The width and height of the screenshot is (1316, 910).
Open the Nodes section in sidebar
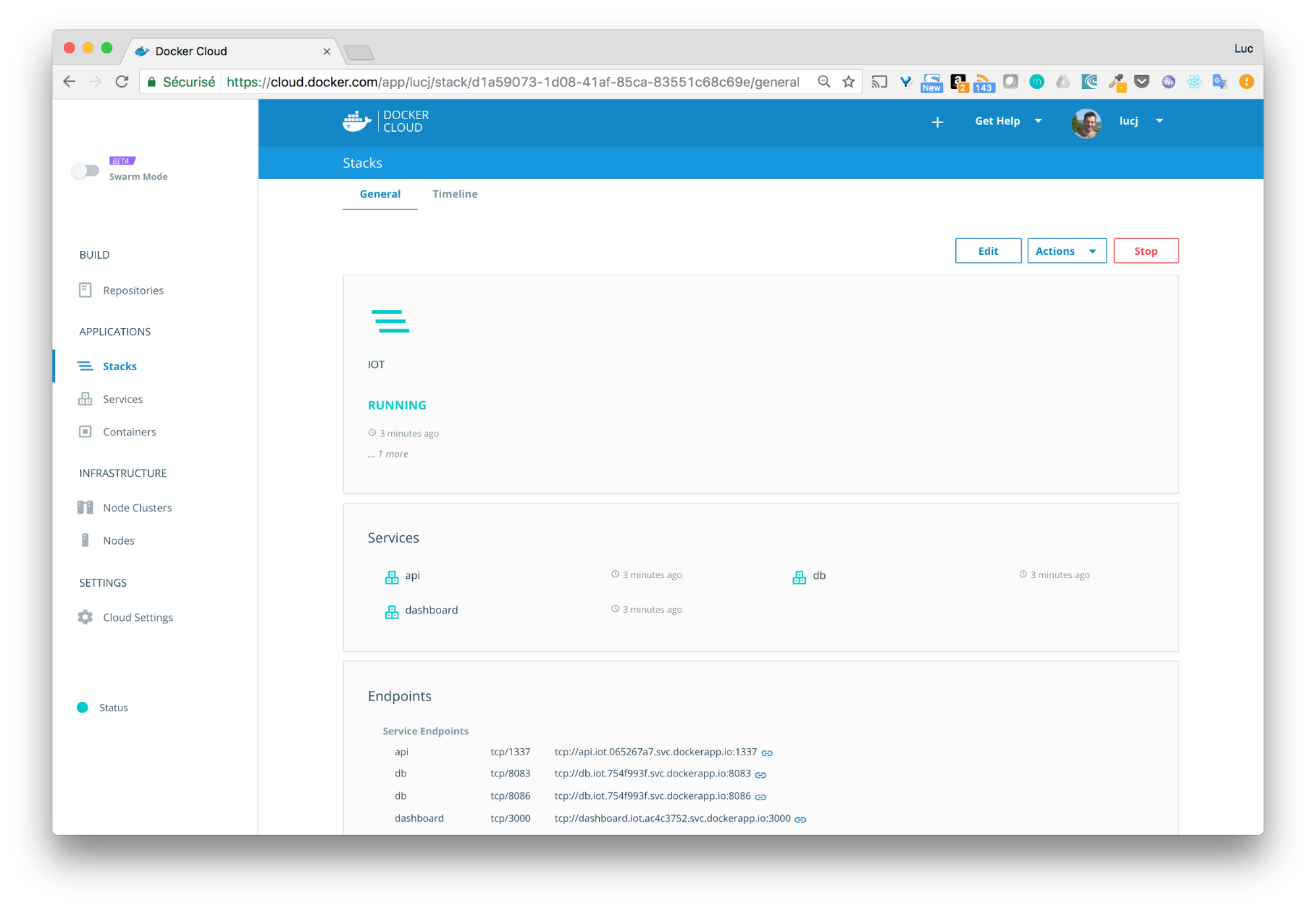(x=118, y=540)
